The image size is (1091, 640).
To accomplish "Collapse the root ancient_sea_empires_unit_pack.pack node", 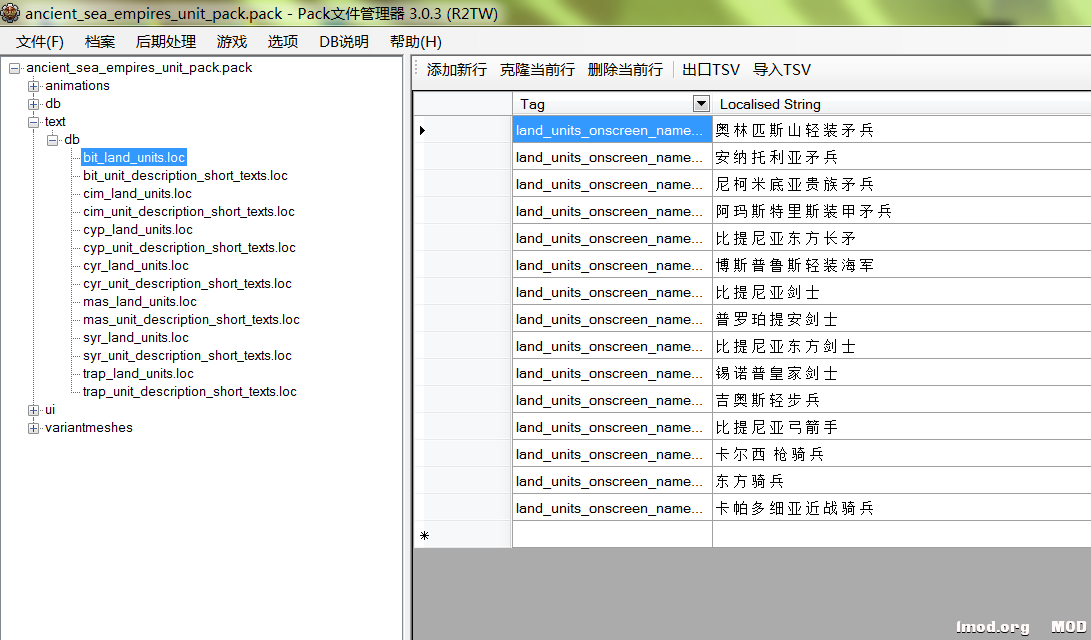I will coord(13,67).
